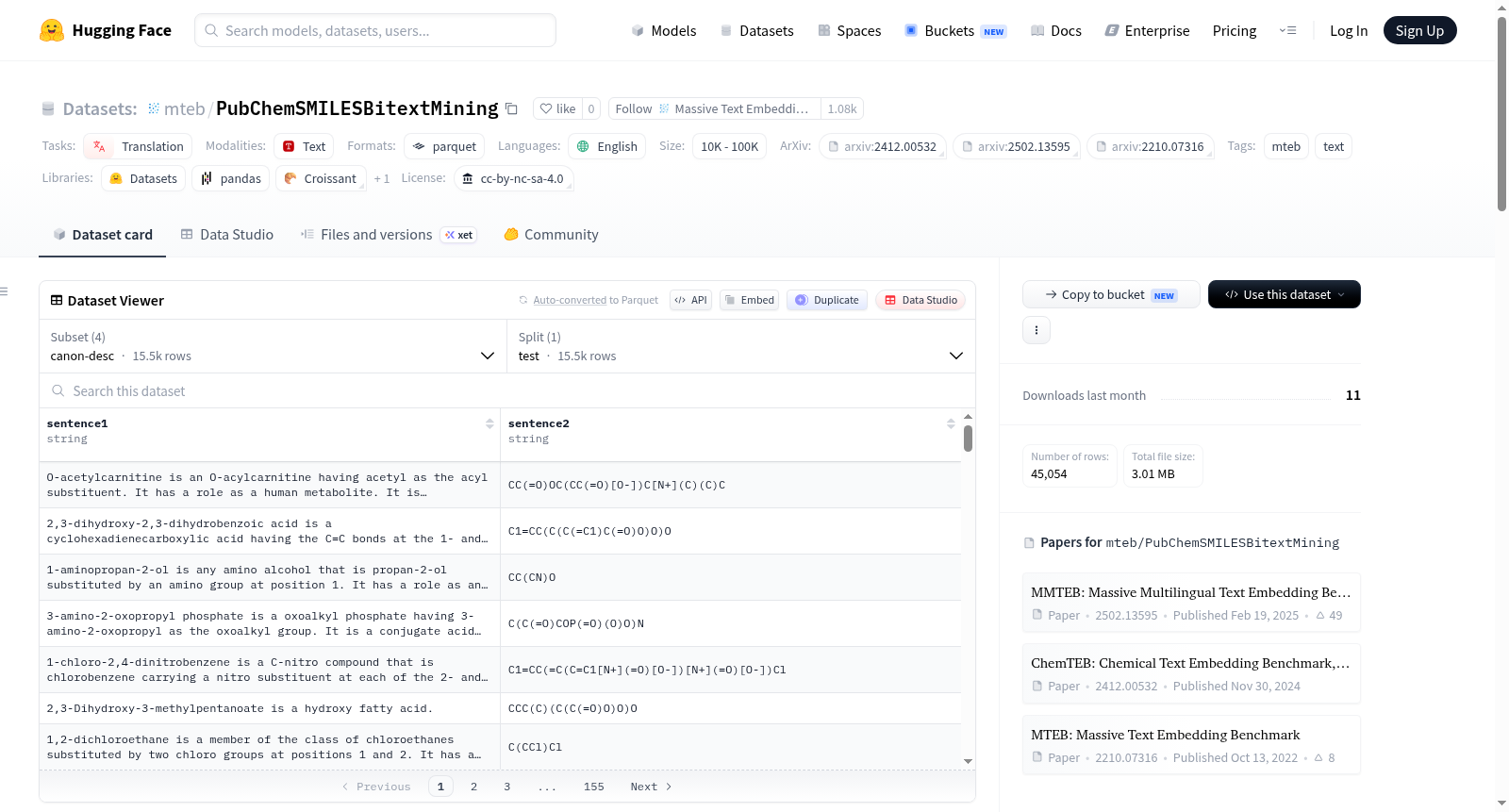Open the arxiv:2502.13595 tag
The width and height of the screenshot is (1509, 812).
pos(1017,146)
